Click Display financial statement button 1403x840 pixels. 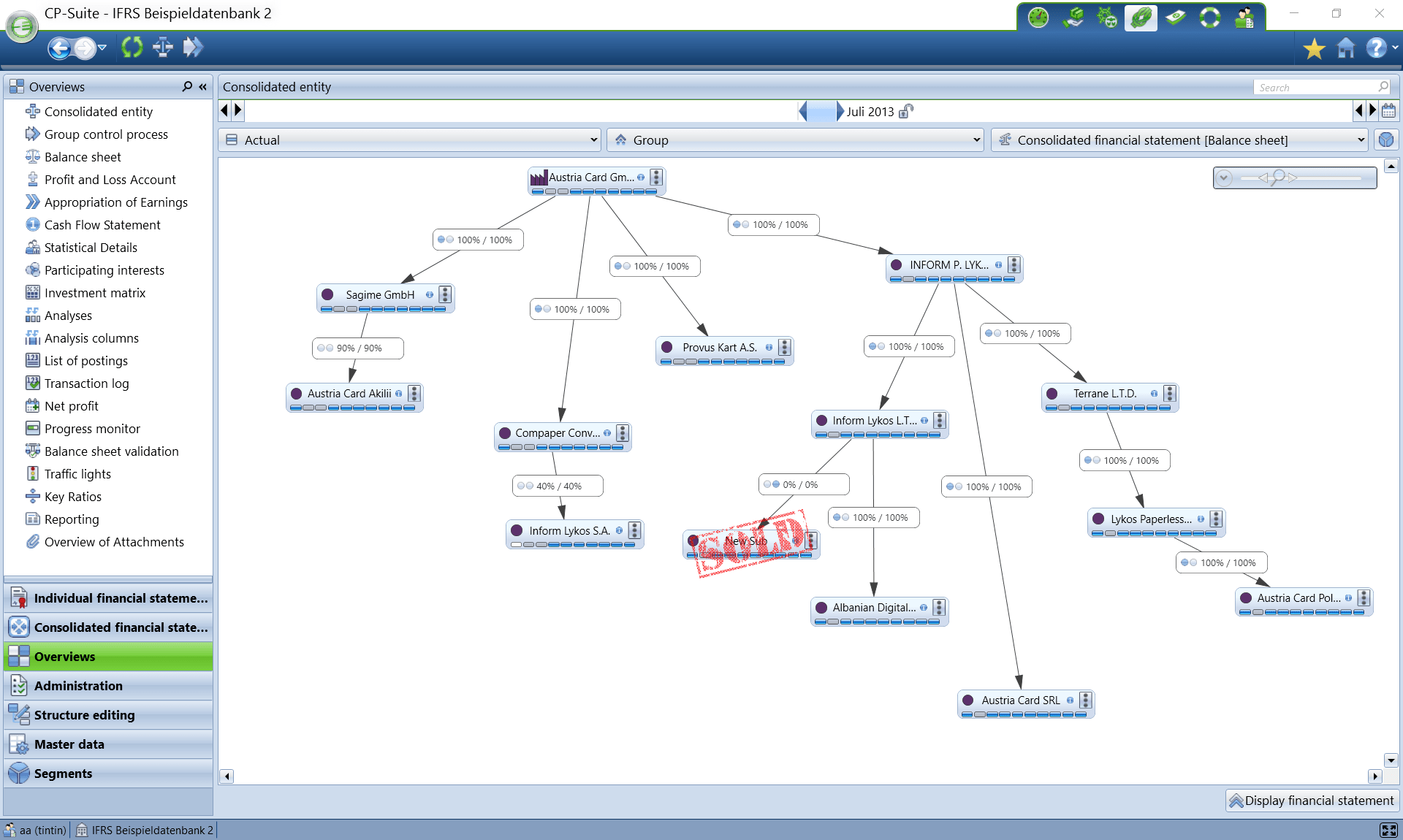[x=1312, y=801]
